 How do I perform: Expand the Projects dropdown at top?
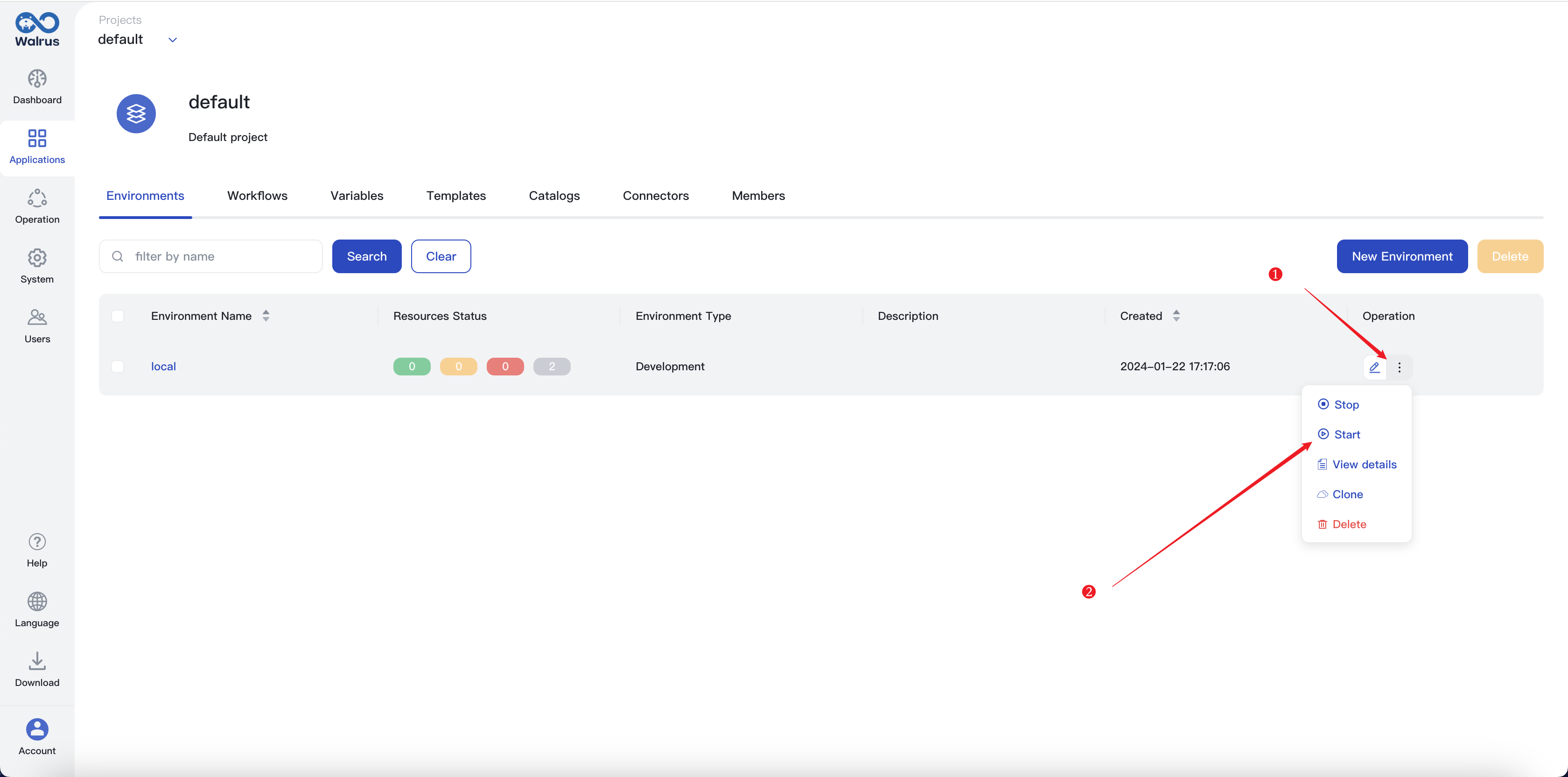[x=172, y=39]
